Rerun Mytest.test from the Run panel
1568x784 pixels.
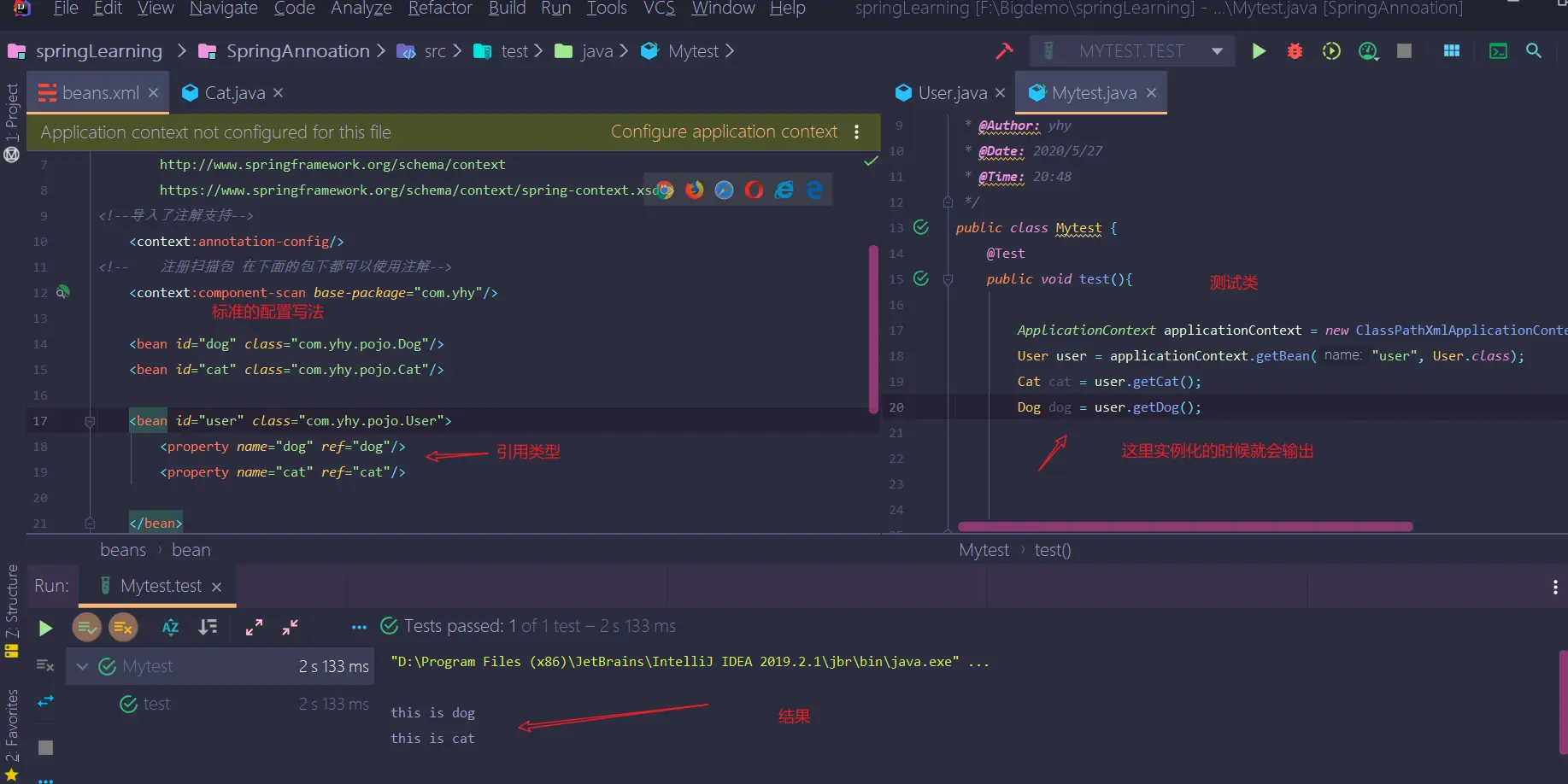(45, 629)
